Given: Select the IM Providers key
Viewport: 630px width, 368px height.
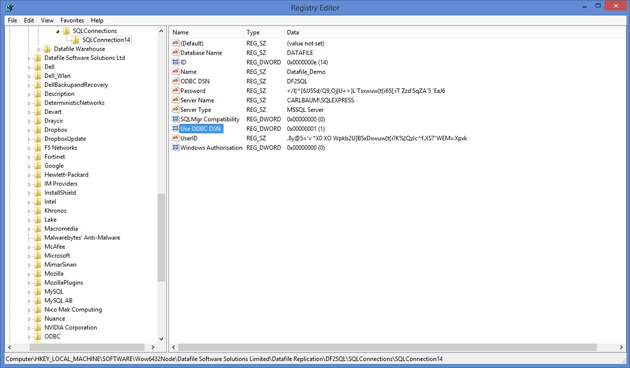Looking at the screenshot, I should coord(61,184).
